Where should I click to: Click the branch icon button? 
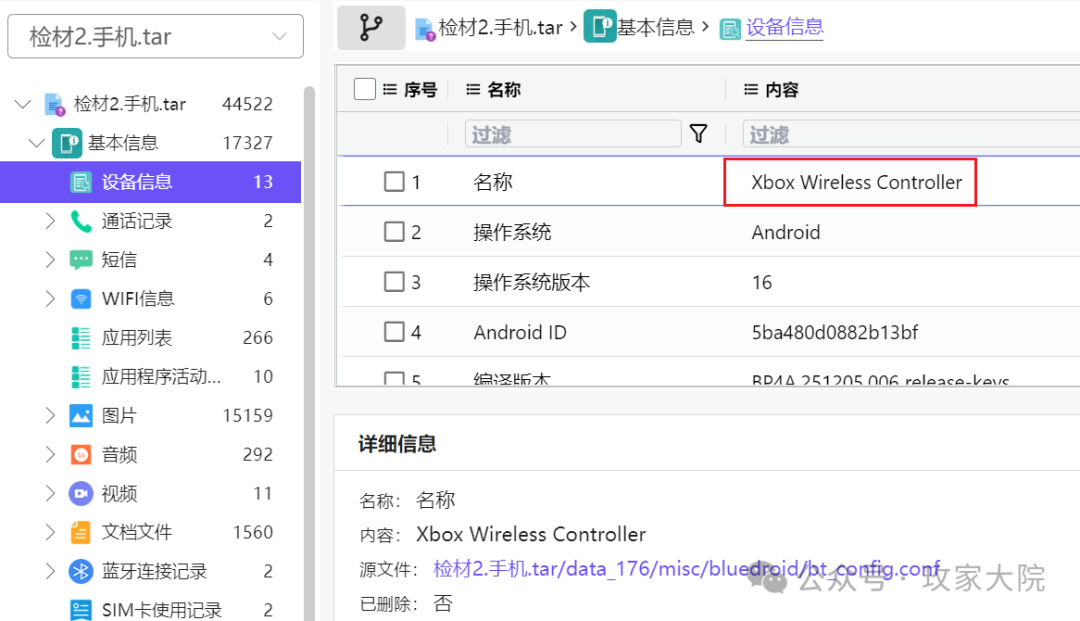(x=371, y=28)
